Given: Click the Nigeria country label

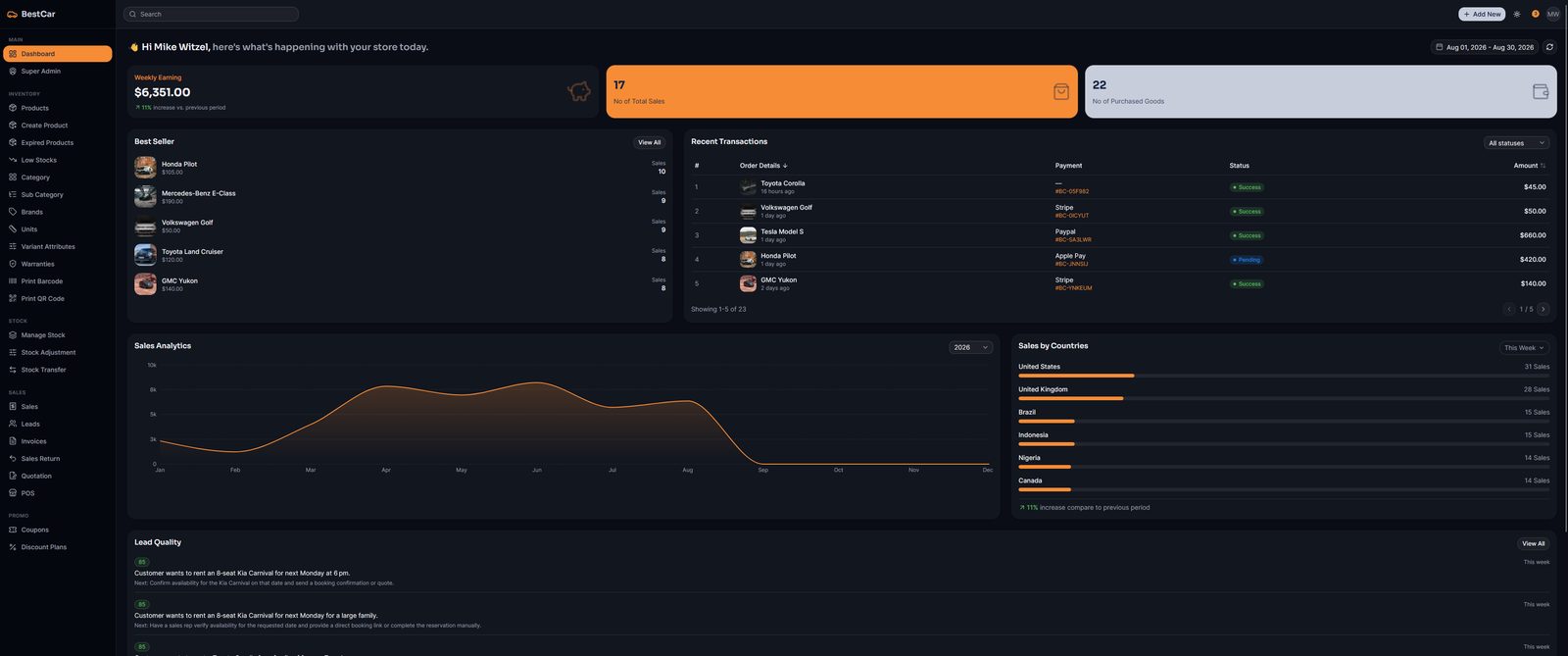Looking at the screenshot, I should tap(1029, 458).
